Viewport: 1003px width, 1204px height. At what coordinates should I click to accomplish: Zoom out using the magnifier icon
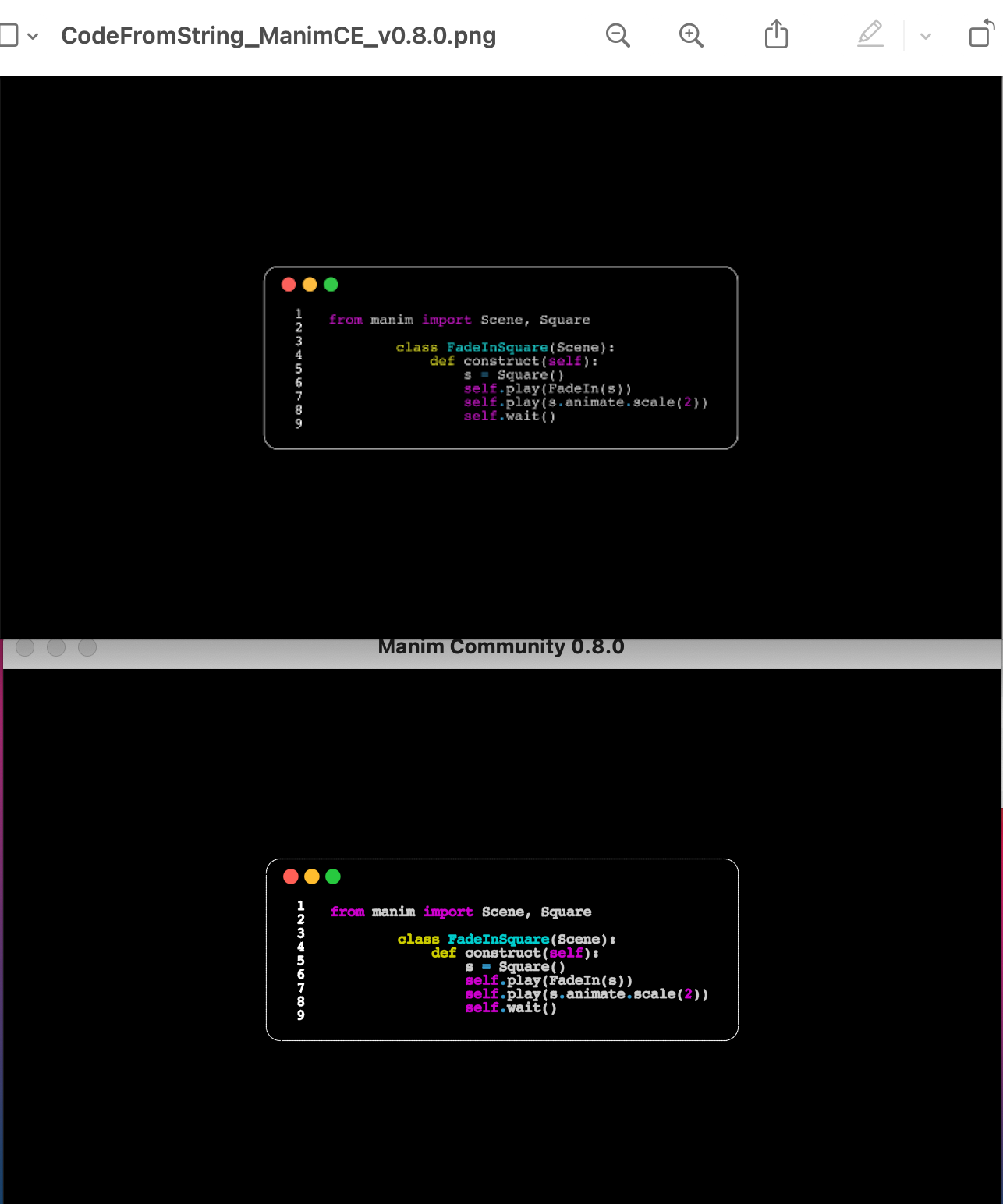618,35
